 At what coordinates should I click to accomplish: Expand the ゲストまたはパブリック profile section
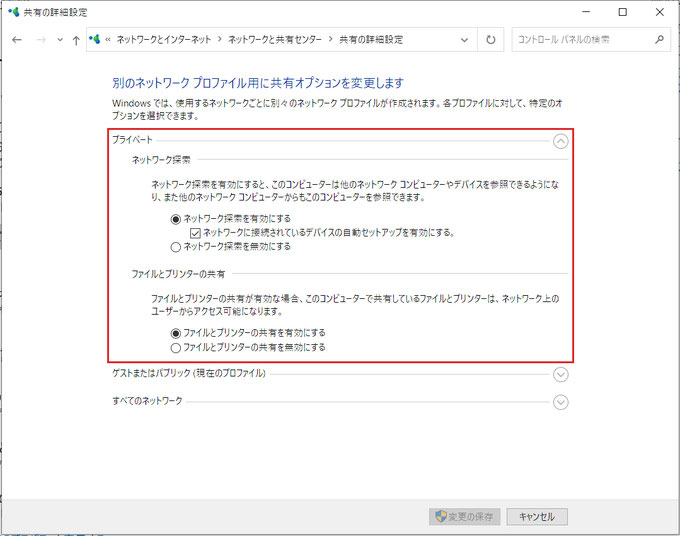click(560, 375)
